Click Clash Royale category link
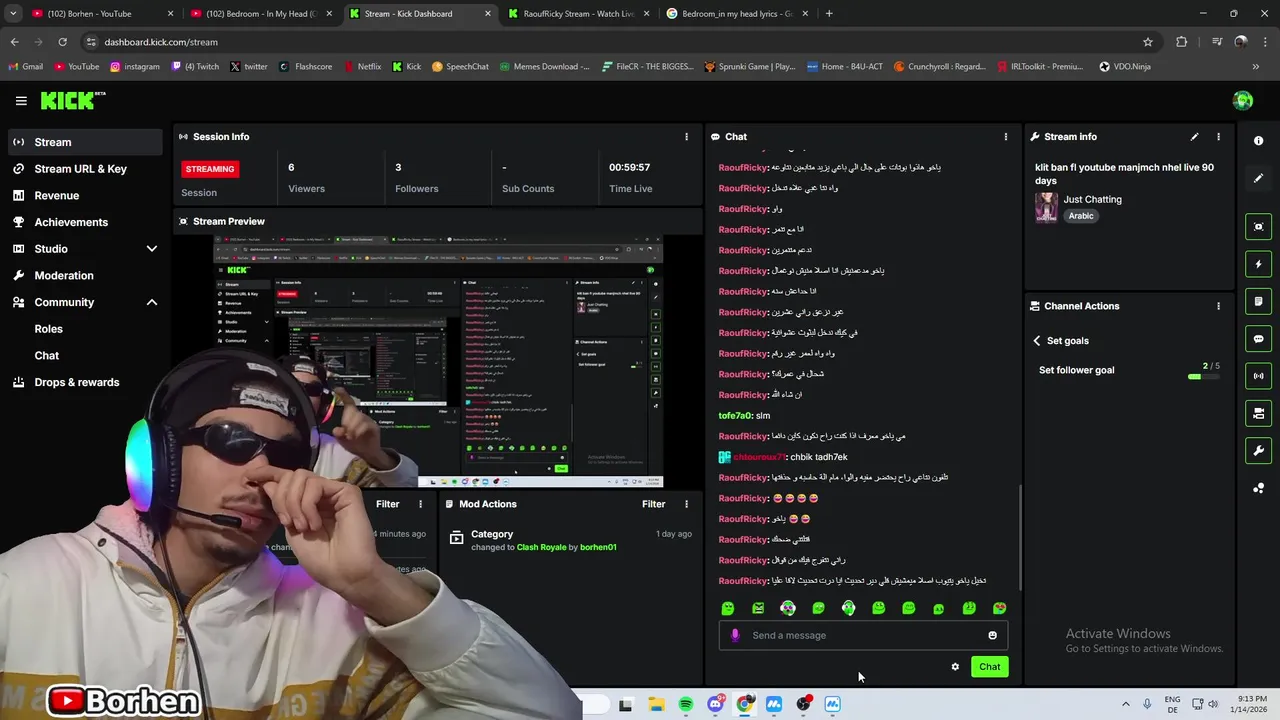1280x720 pixels. [x=541, y=548]
